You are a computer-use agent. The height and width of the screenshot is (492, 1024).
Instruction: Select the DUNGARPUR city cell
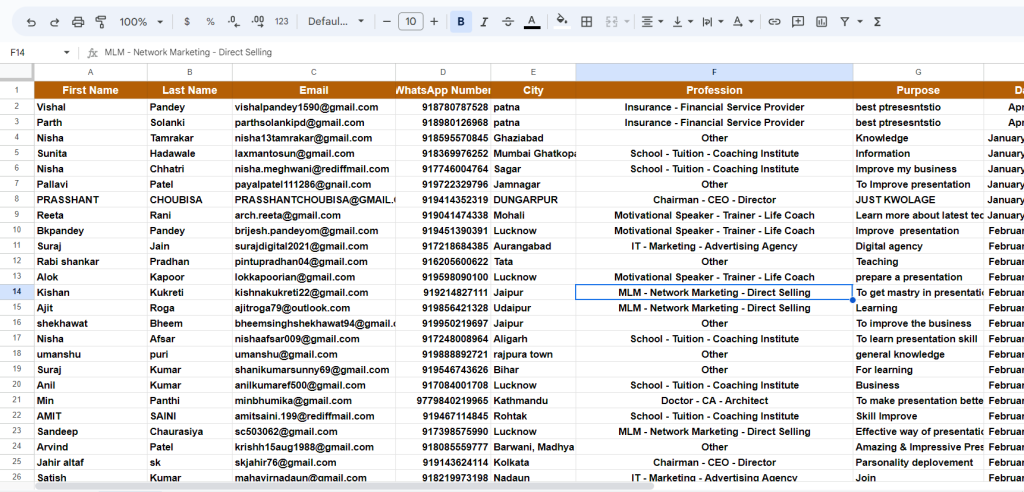click(x=533, y=200)
